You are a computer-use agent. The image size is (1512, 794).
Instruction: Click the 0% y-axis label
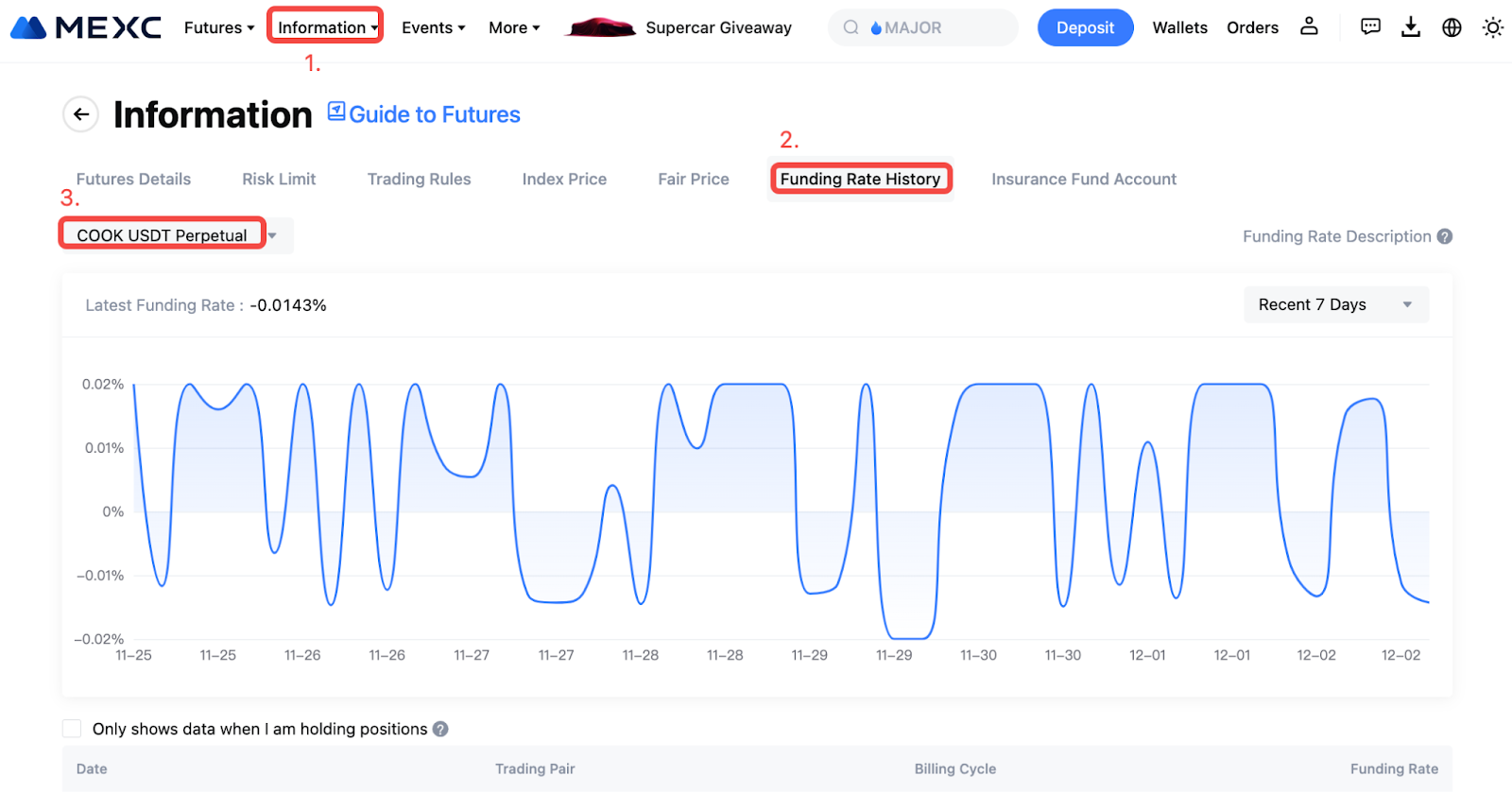113,511
